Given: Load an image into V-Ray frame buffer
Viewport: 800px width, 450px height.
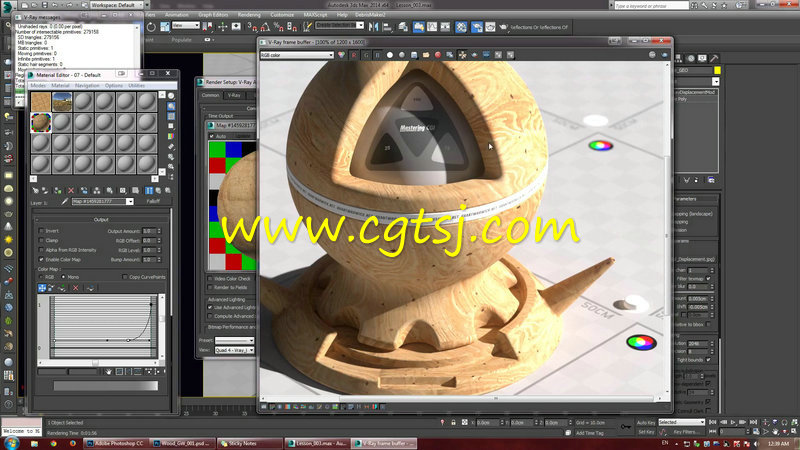Looking at the screenshot, I should pos(426,55).
